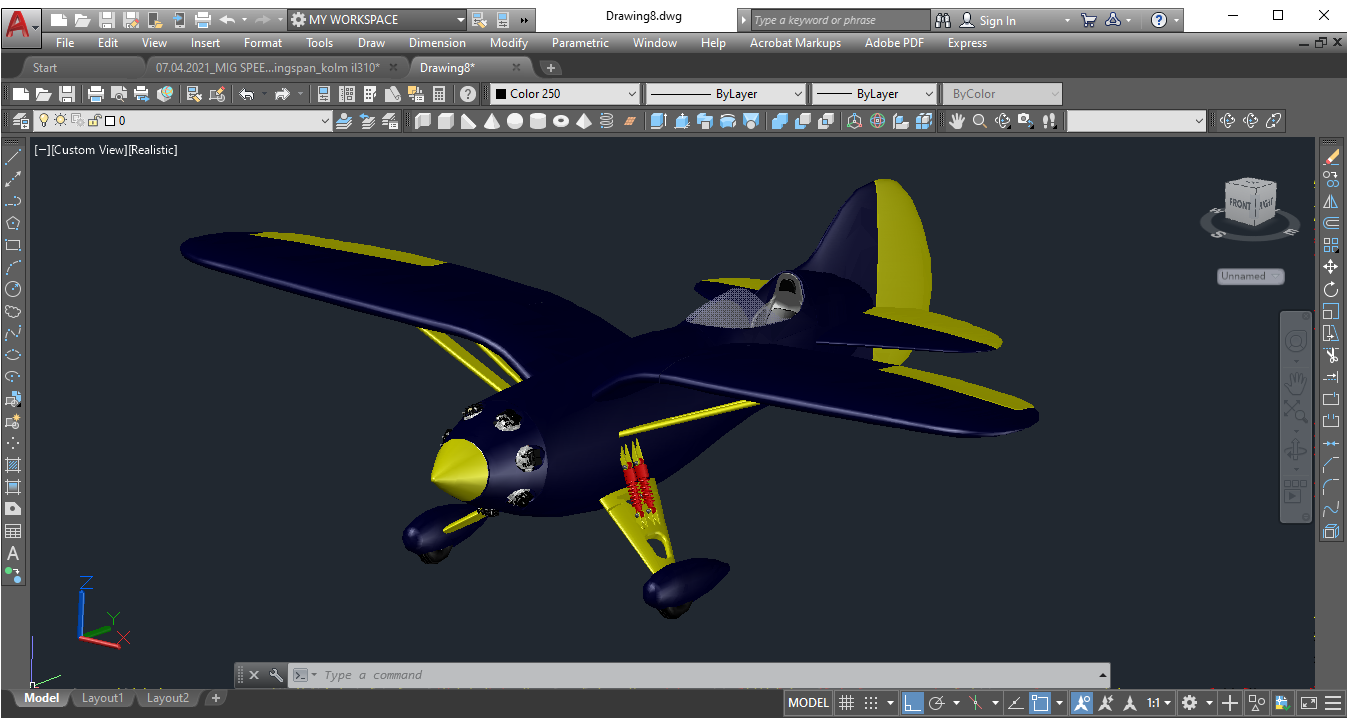Open the Layer Properties Manager icon

pos(20,121)
